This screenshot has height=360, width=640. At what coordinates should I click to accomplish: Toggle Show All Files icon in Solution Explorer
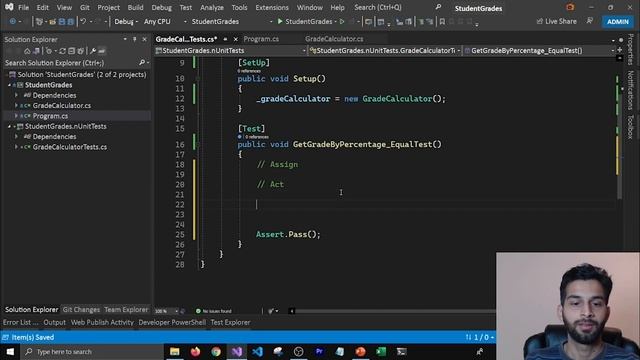coord(80,51)
